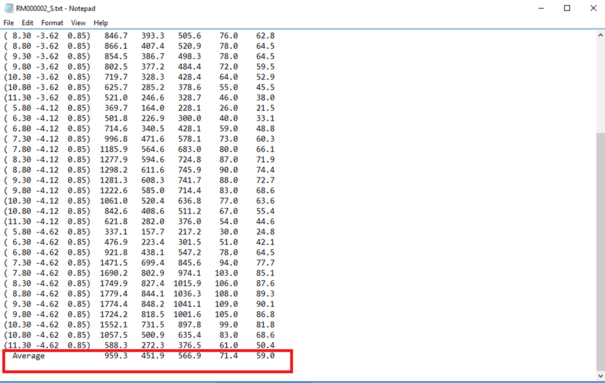Click the average value 959.3

116,356
